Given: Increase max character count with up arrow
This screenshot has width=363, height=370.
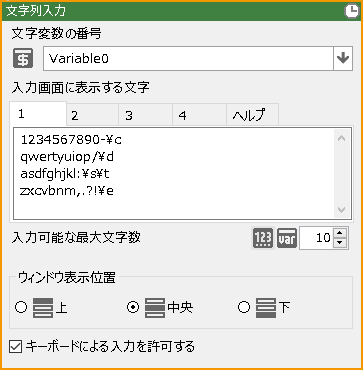Looking at the screenshot, I should coord(340,233).
